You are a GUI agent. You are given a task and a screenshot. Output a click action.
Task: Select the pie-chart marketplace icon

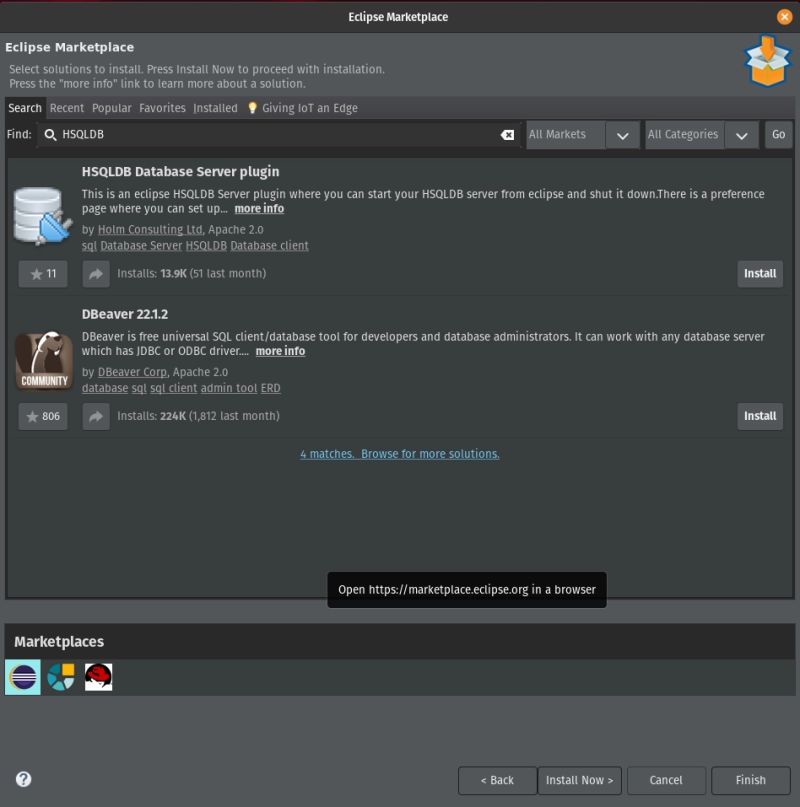click(60, 676)
